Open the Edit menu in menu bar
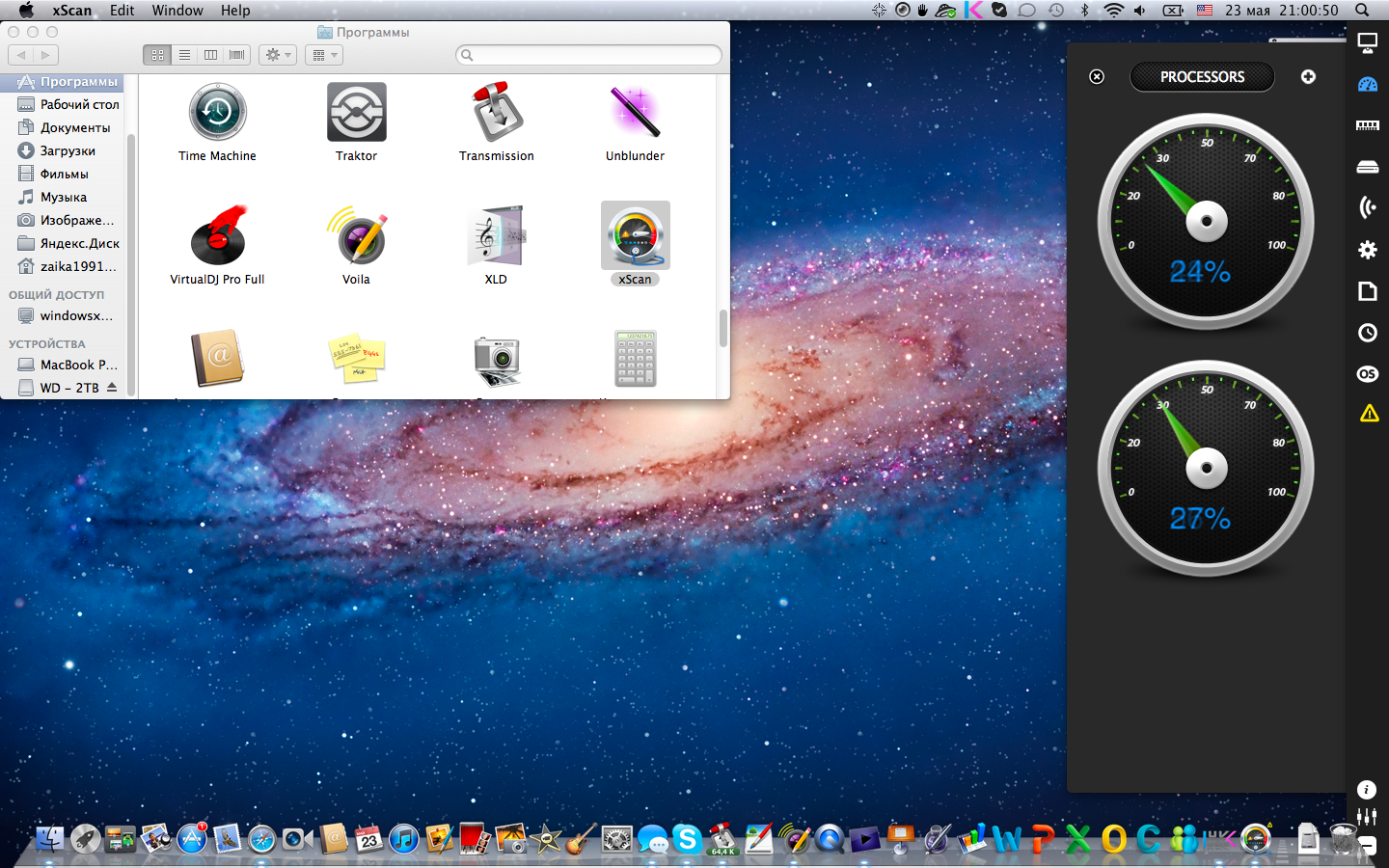The width and height of the screenshot is (1389, 868). tap(122, 11)
